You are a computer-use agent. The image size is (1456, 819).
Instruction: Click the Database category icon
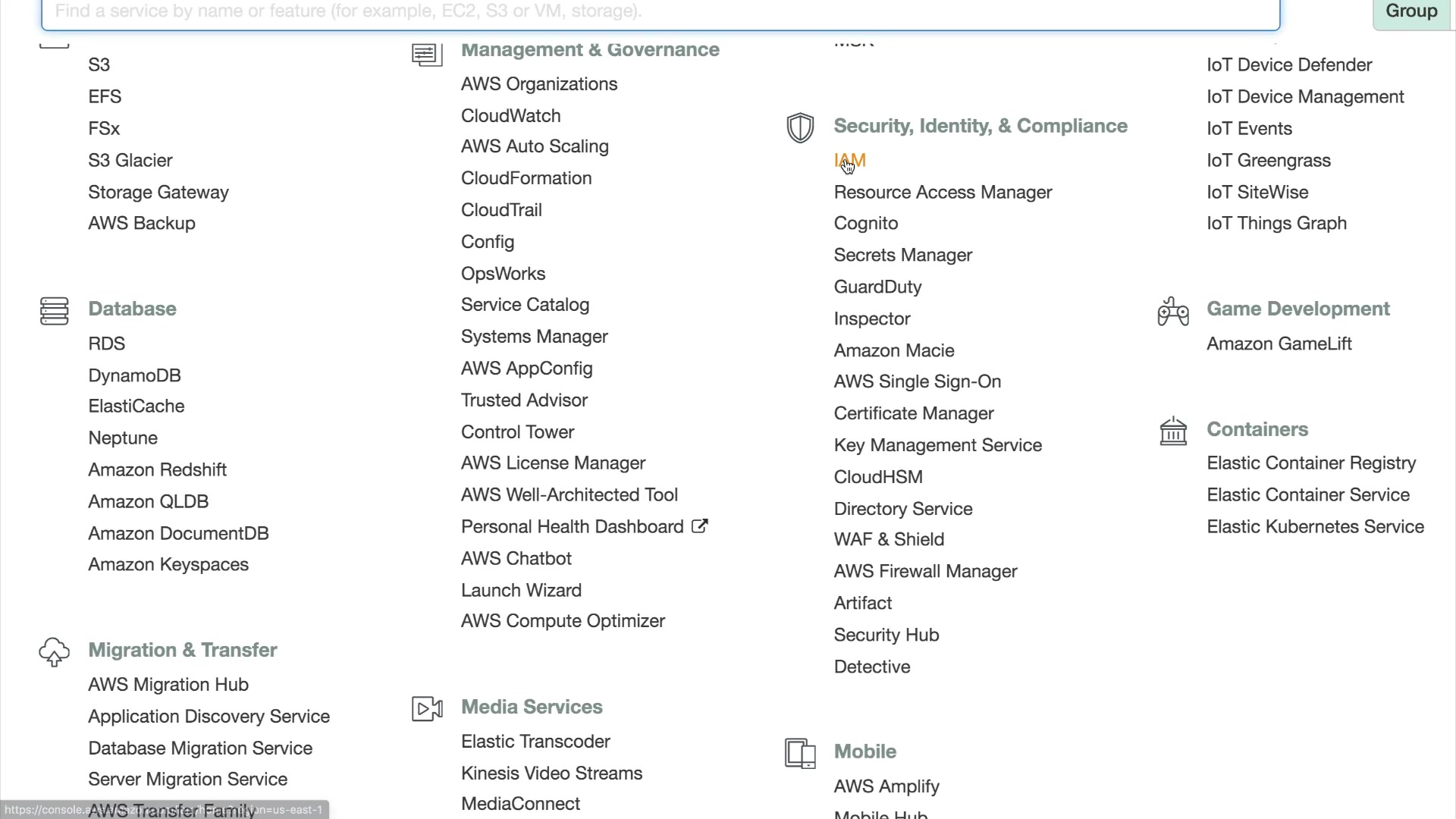tap(54, 311)
